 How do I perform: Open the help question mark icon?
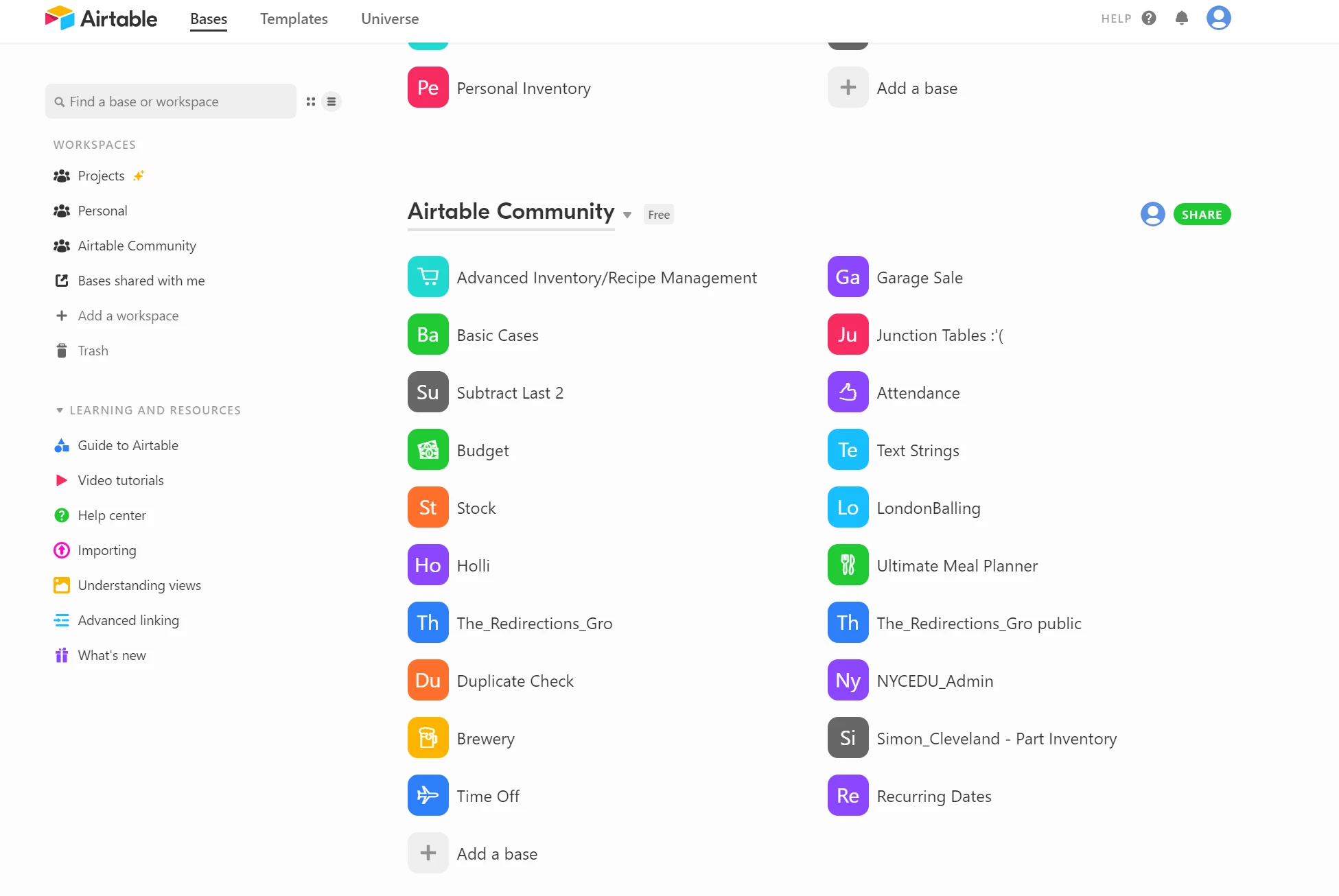point(1149,19)
